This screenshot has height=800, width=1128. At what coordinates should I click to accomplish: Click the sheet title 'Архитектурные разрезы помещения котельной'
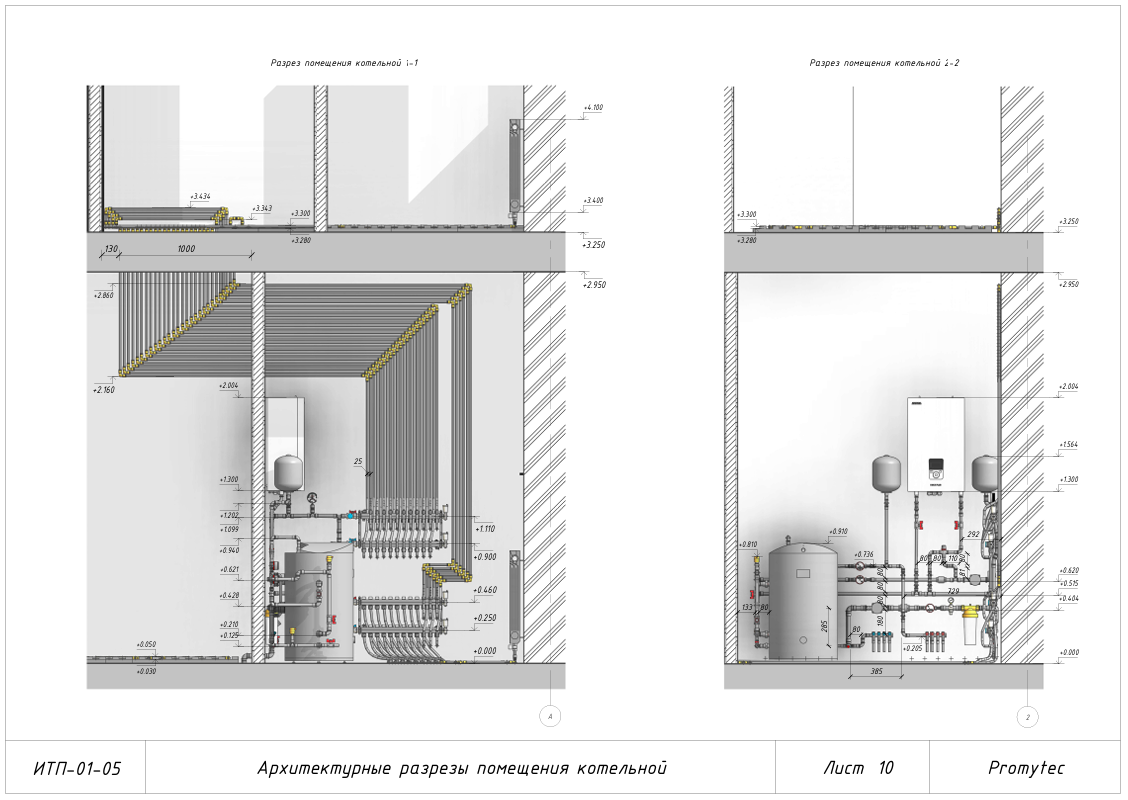pyautogui.click(x=462, y=768)
